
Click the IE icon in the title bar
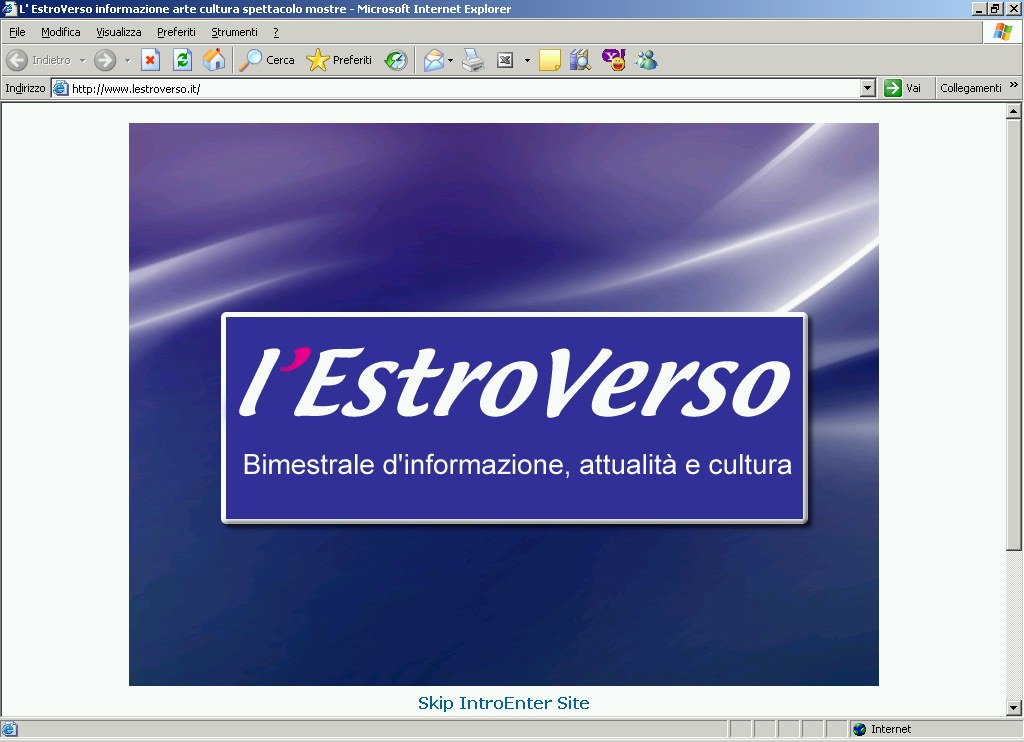coord(9,8)
